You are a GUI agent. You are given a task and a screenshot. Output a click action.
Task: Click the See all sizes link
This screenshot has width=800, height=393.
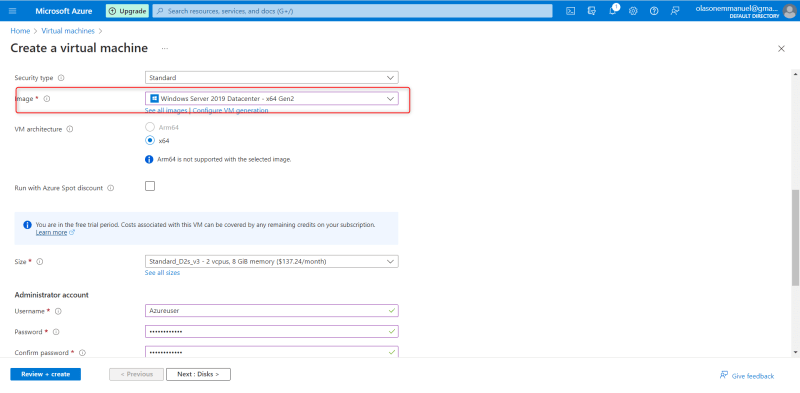[x=162, y=273]
